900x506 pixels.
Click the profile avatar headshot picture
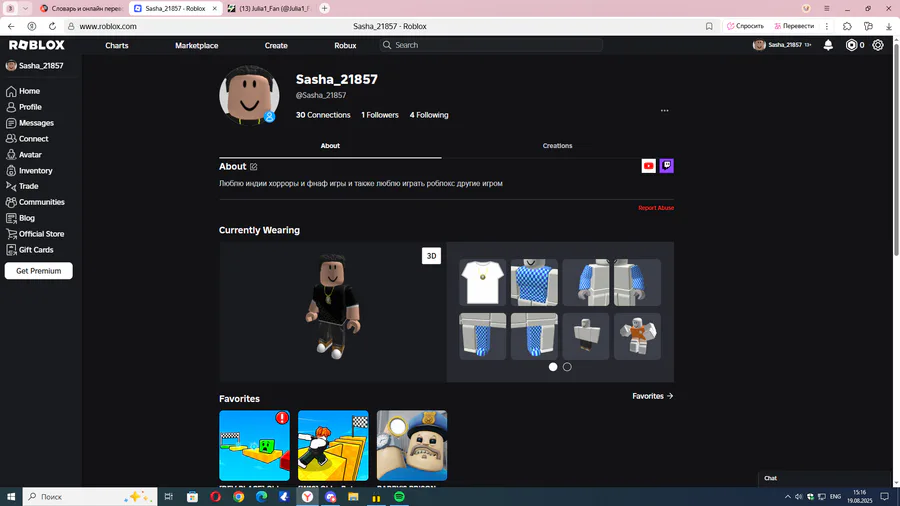coord(249,95)
